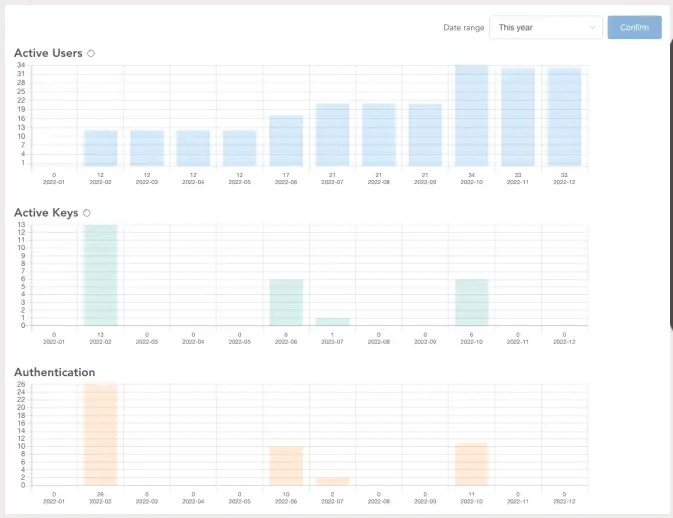Click the Confirm button
This screenshot has height=518, width=673.
point(634,27)
